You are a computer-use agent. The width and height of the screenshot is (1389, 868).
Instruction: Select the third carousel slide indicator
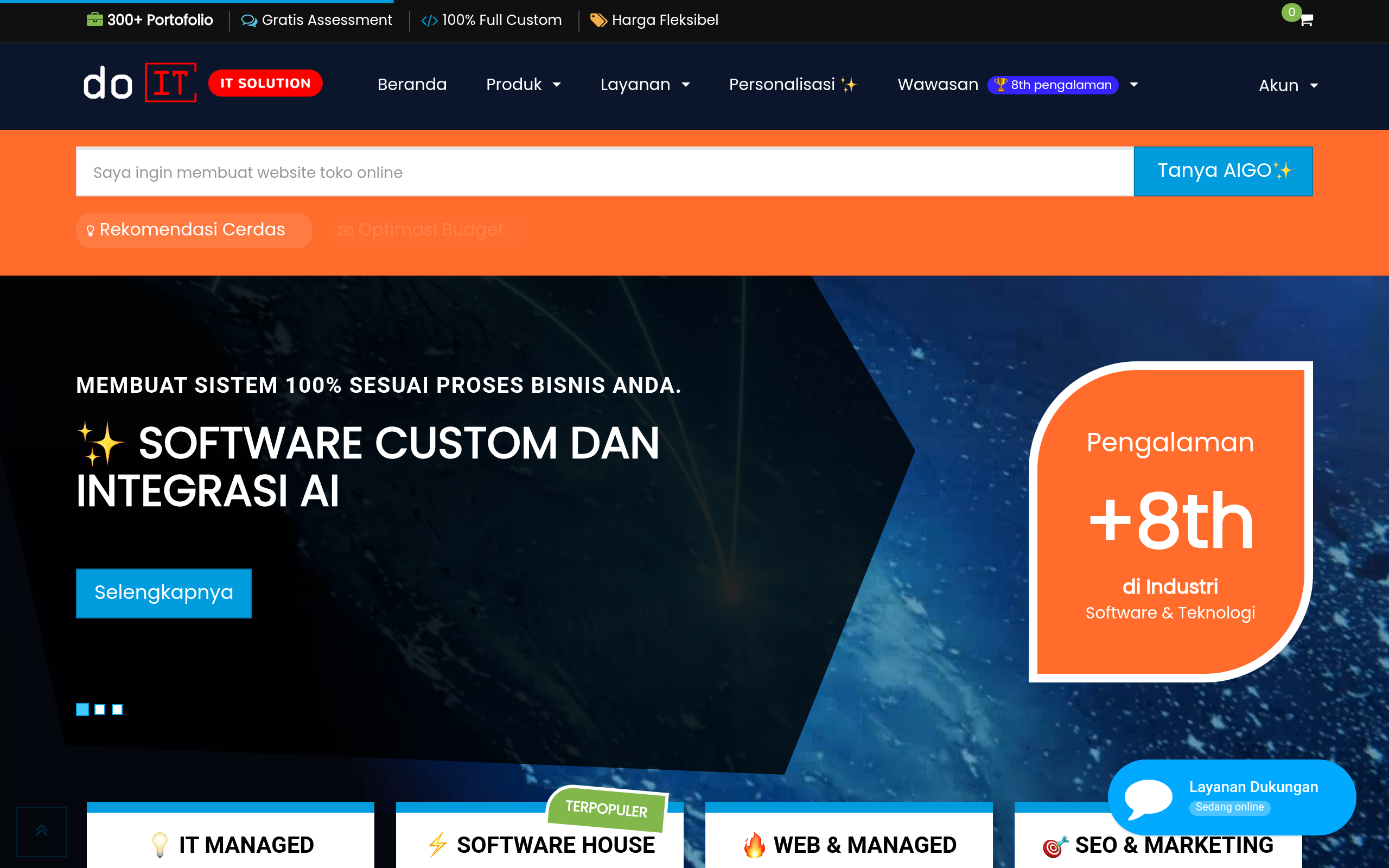point(117,710)
